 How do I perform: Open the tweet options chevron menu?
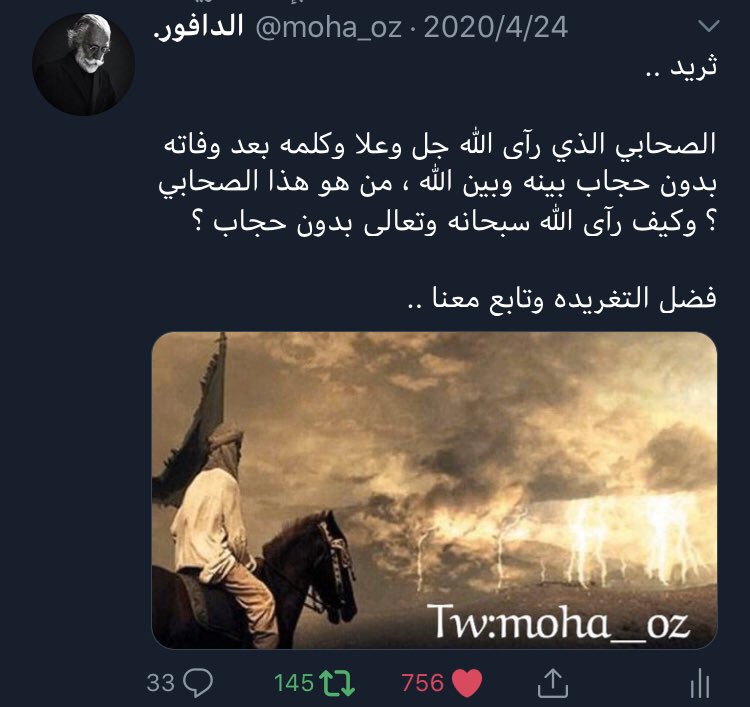pyautogui.click(x=708, y=25)
